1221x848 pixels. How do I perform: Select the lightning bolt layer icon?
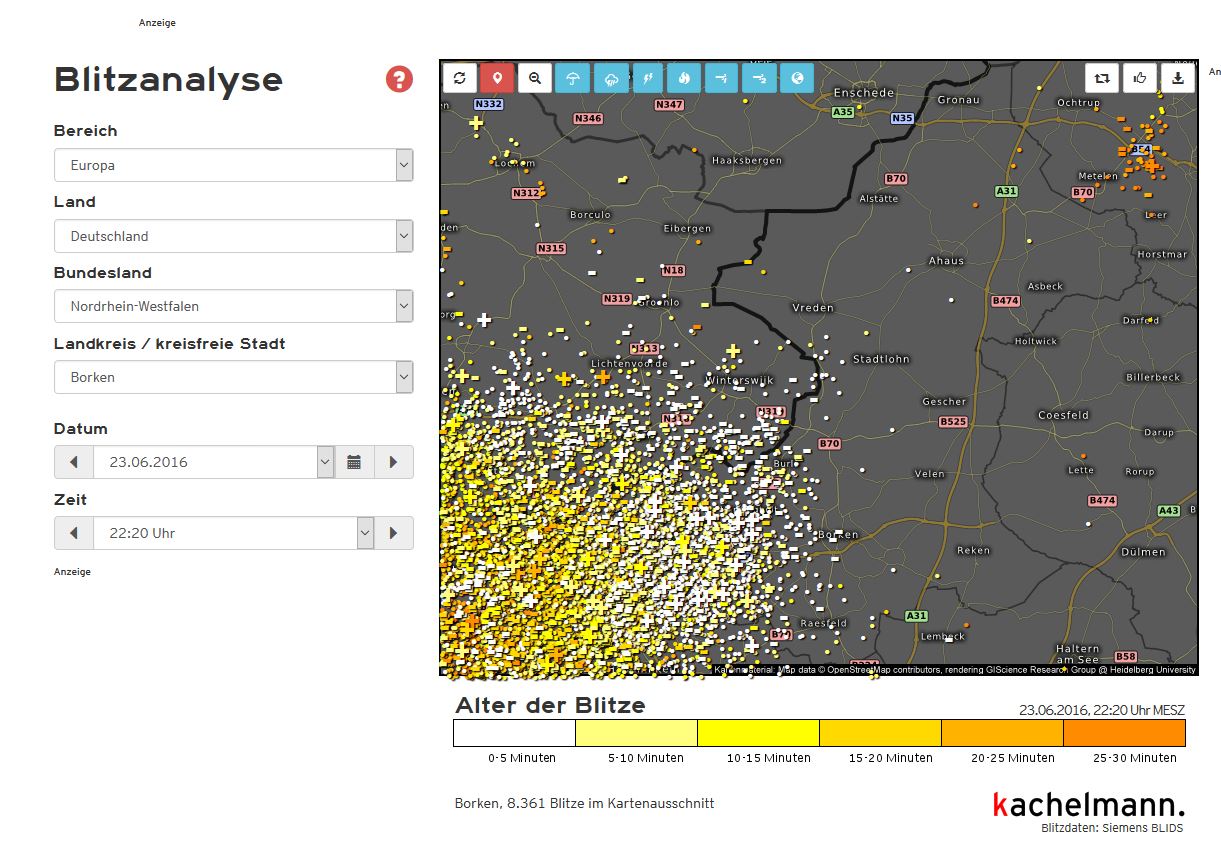647,77
